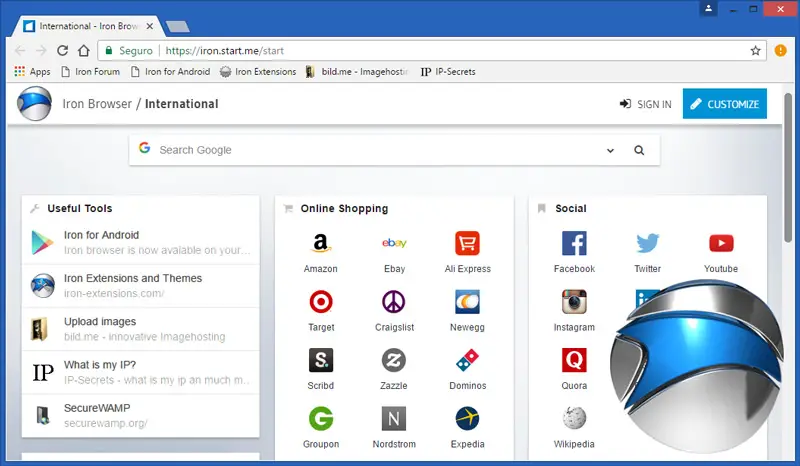The height and width of the screenshot is (466, 800).
Task: Open the Craigslist peace-sign icon
Action: (x=394, y=302)
